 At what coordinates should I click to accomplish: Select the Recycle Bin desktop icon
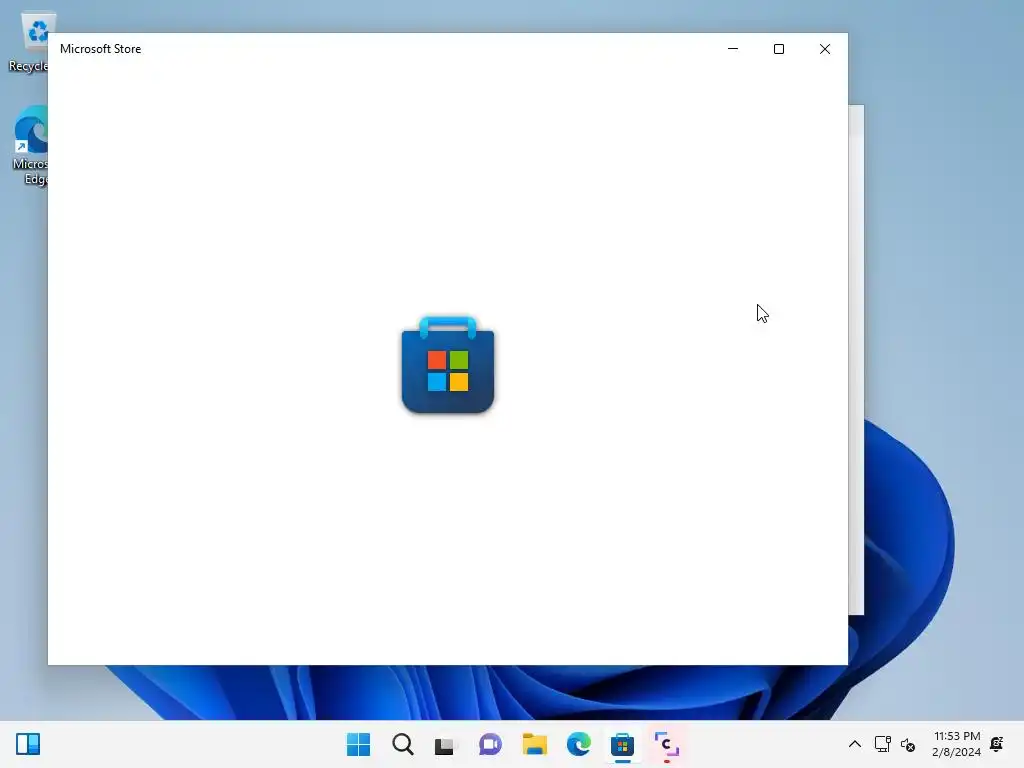(30, 42)
